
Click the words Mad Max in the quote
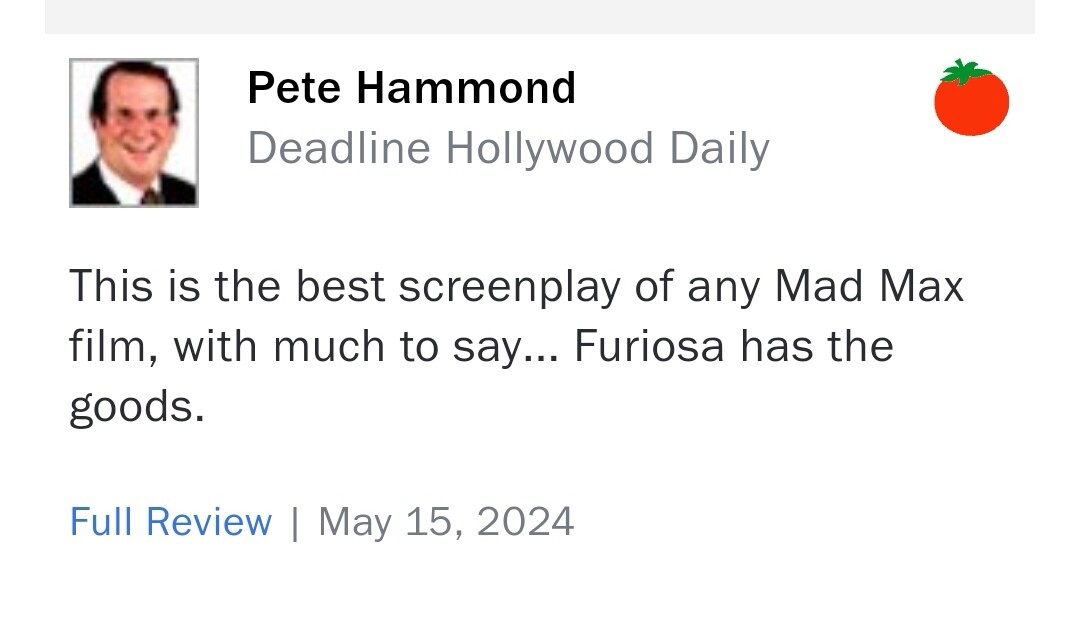(869, 287)
